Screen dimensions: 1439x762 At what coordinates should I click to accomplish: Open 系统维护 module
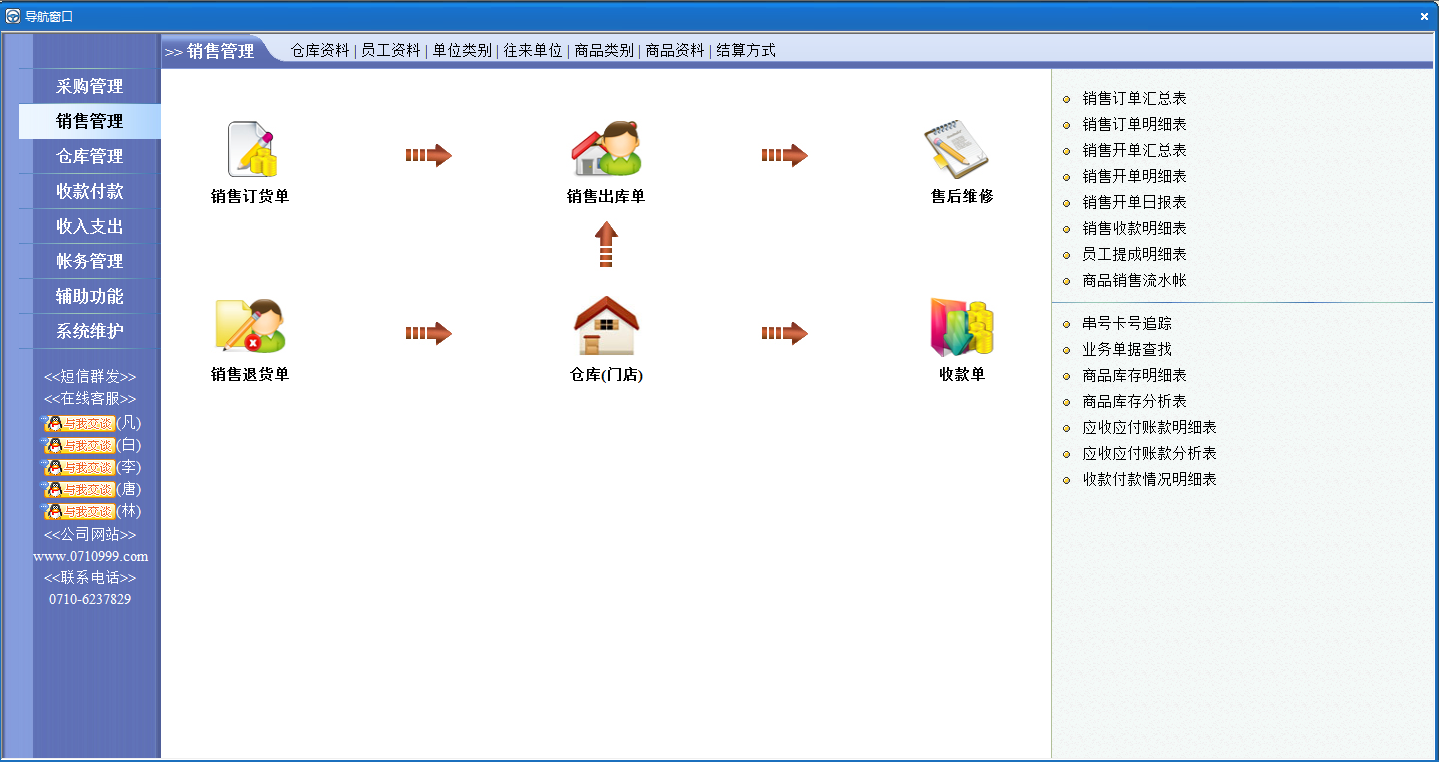[x=90, y=331]
